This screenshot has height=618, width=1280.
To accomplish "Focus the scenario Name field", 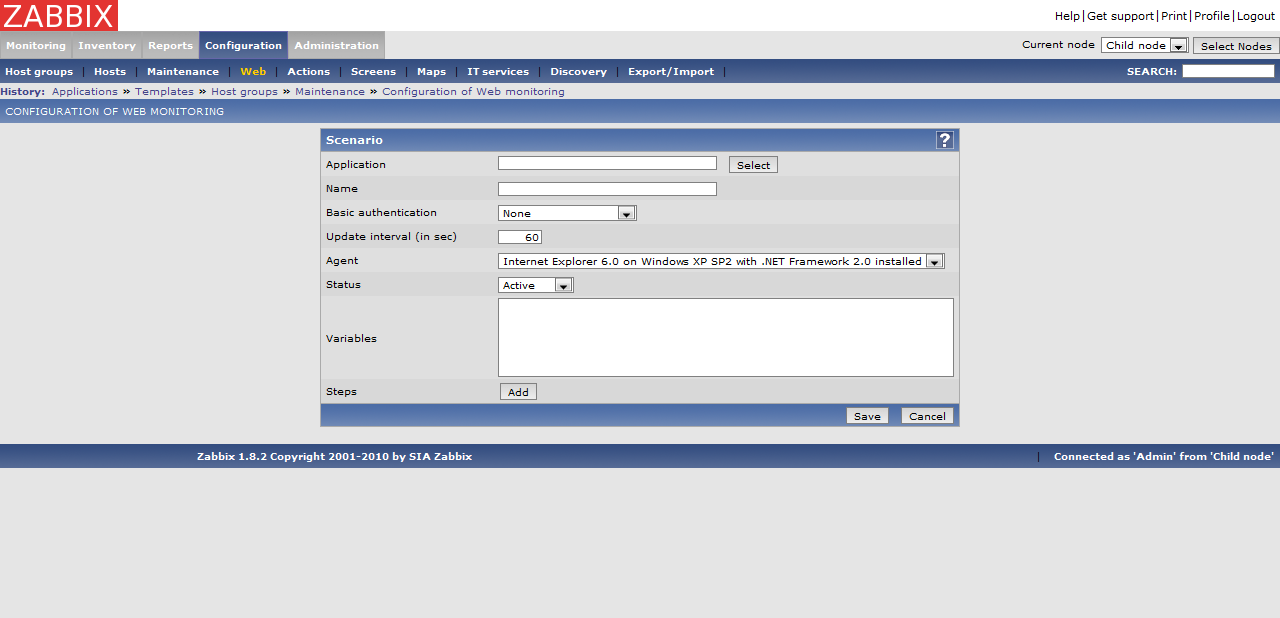I will click(607, 189).
